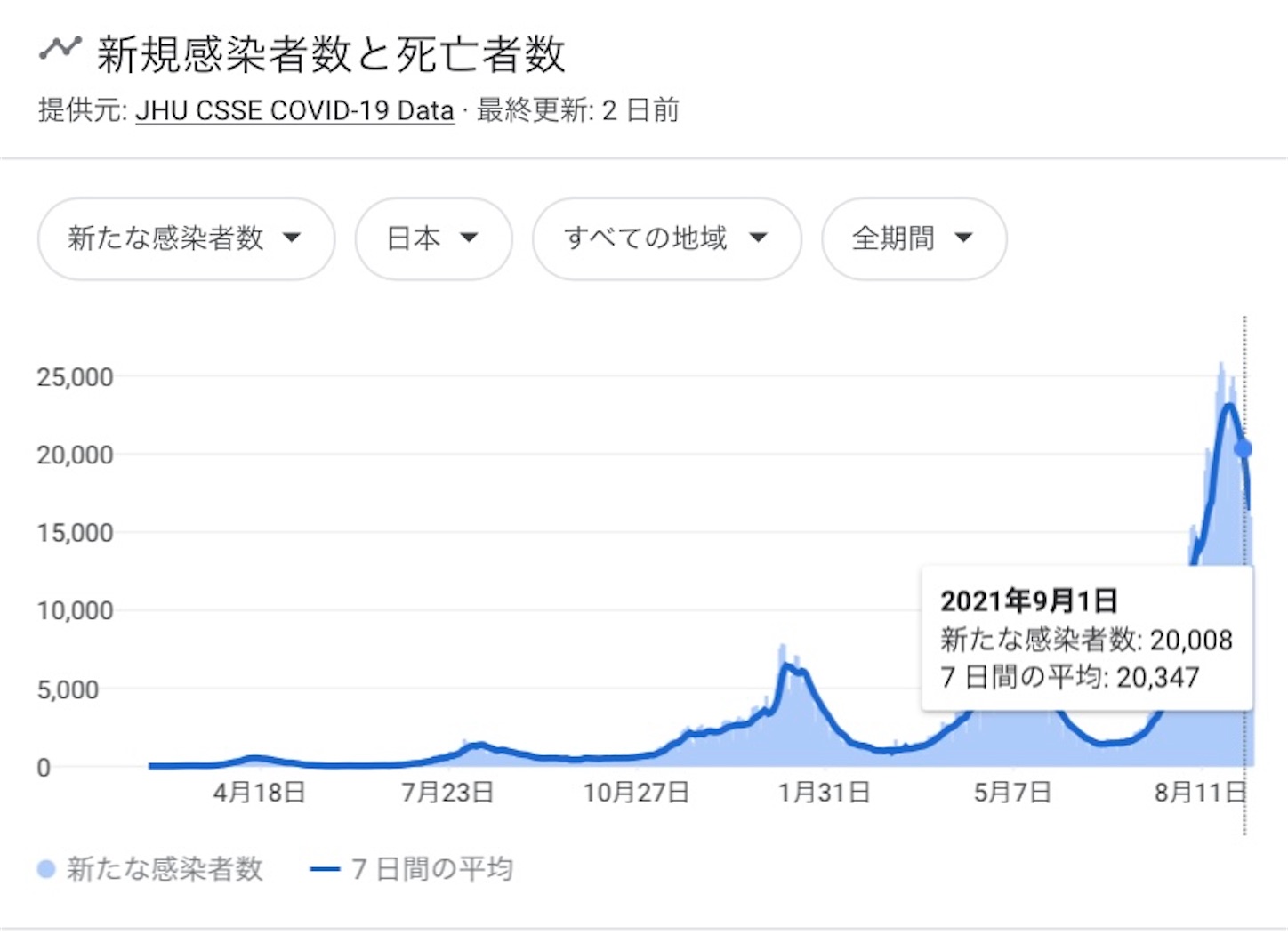The height and width of the screenshot is (943, 1288).
Task: Click the dark blue 7日間の平均 legend line
Action: [x=325, y=869]
